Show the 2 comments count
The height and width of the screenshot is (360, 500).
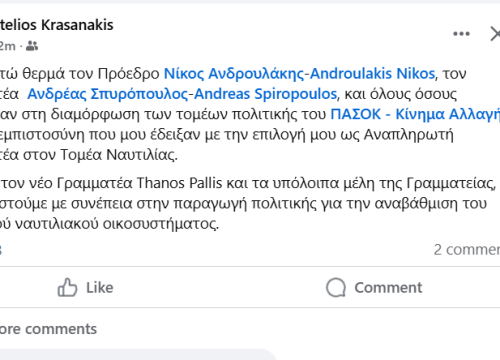(467, 250)
